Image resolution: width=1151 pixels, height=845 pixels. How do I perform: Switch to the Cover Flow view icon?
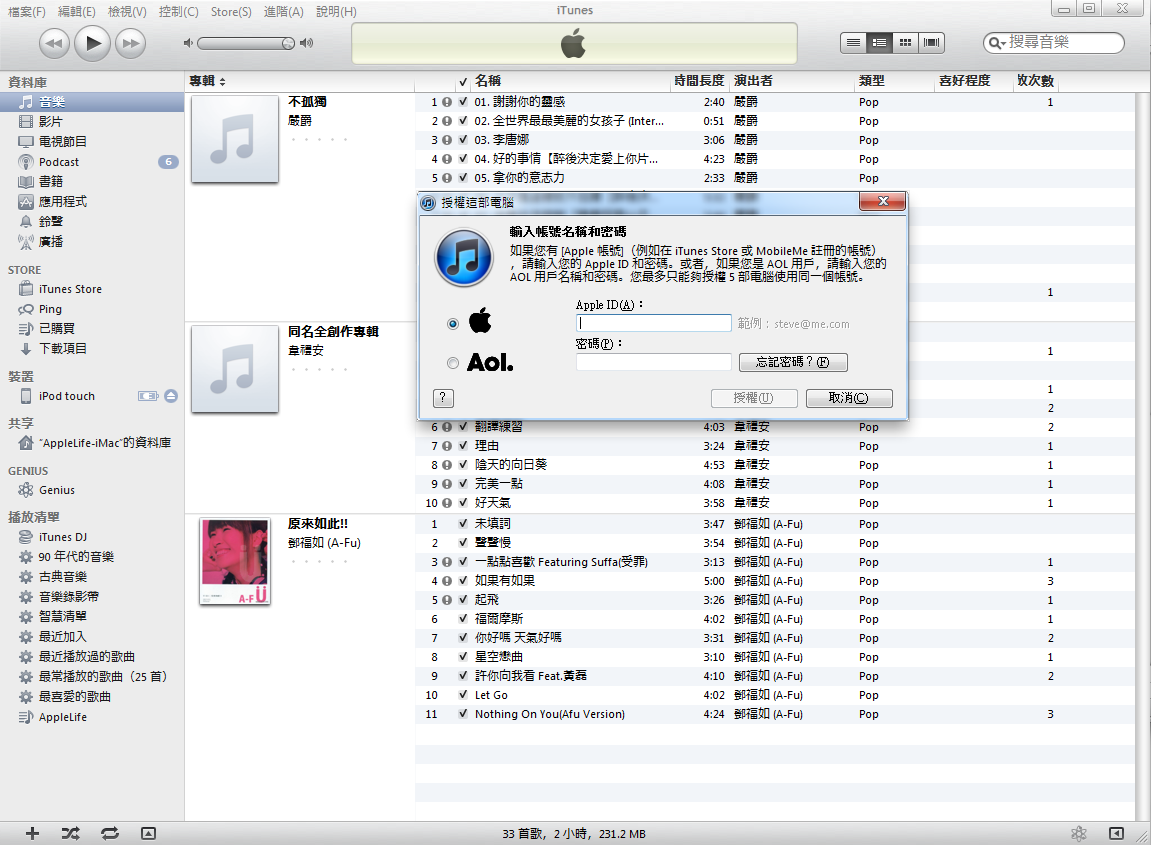(932, 42)
